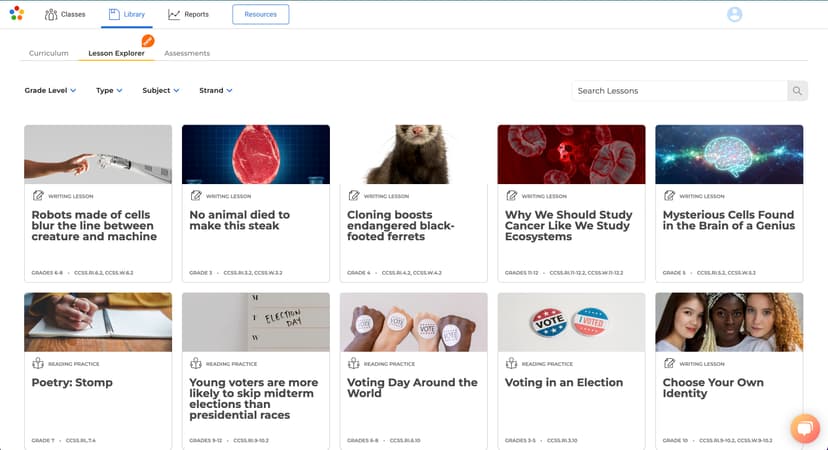Open Choose Your Own Identity lesson title
The height and width of the screenshot is (450, 828).
pos(713,388)
